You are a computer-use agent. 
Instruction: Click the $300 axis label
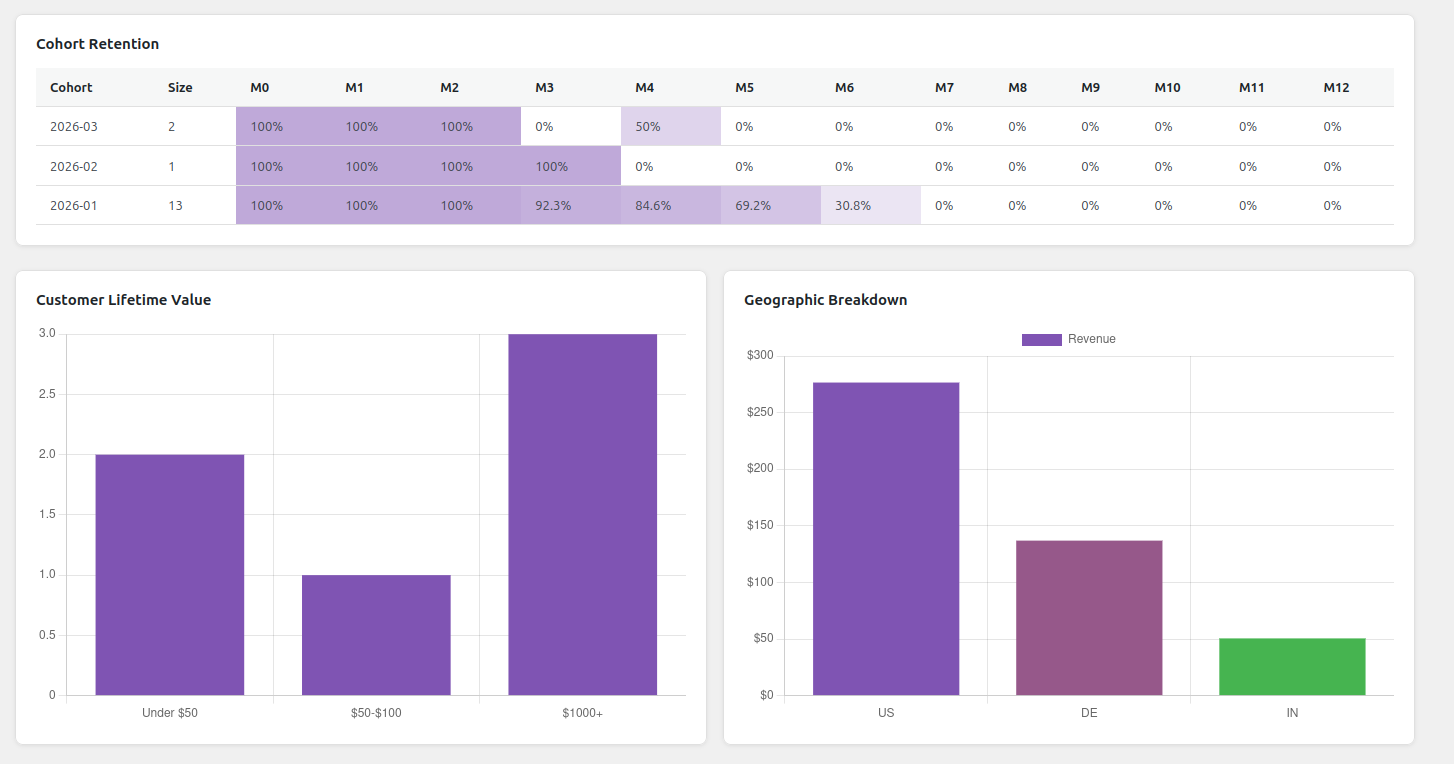pos(760,355)
